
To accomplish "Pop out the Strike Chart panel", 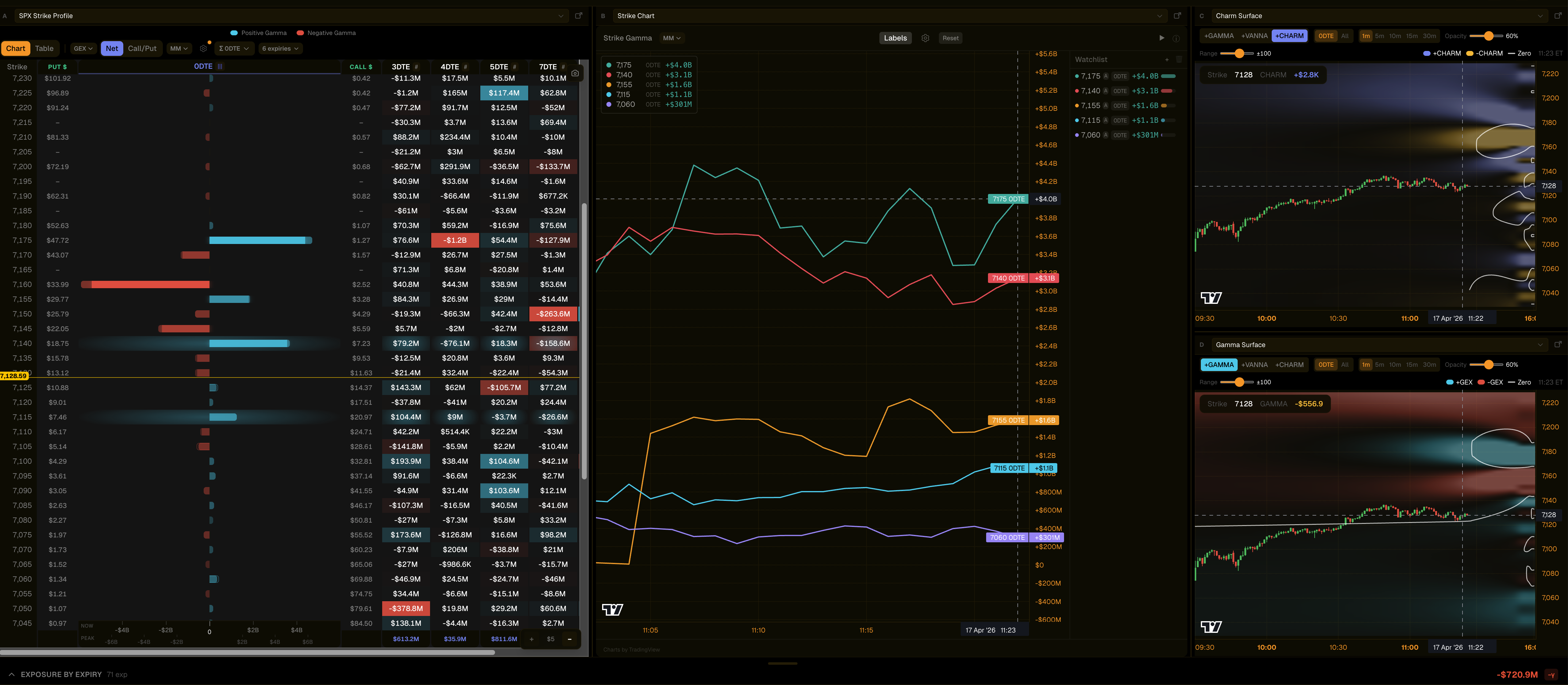I will click(x=1177, y=16).
